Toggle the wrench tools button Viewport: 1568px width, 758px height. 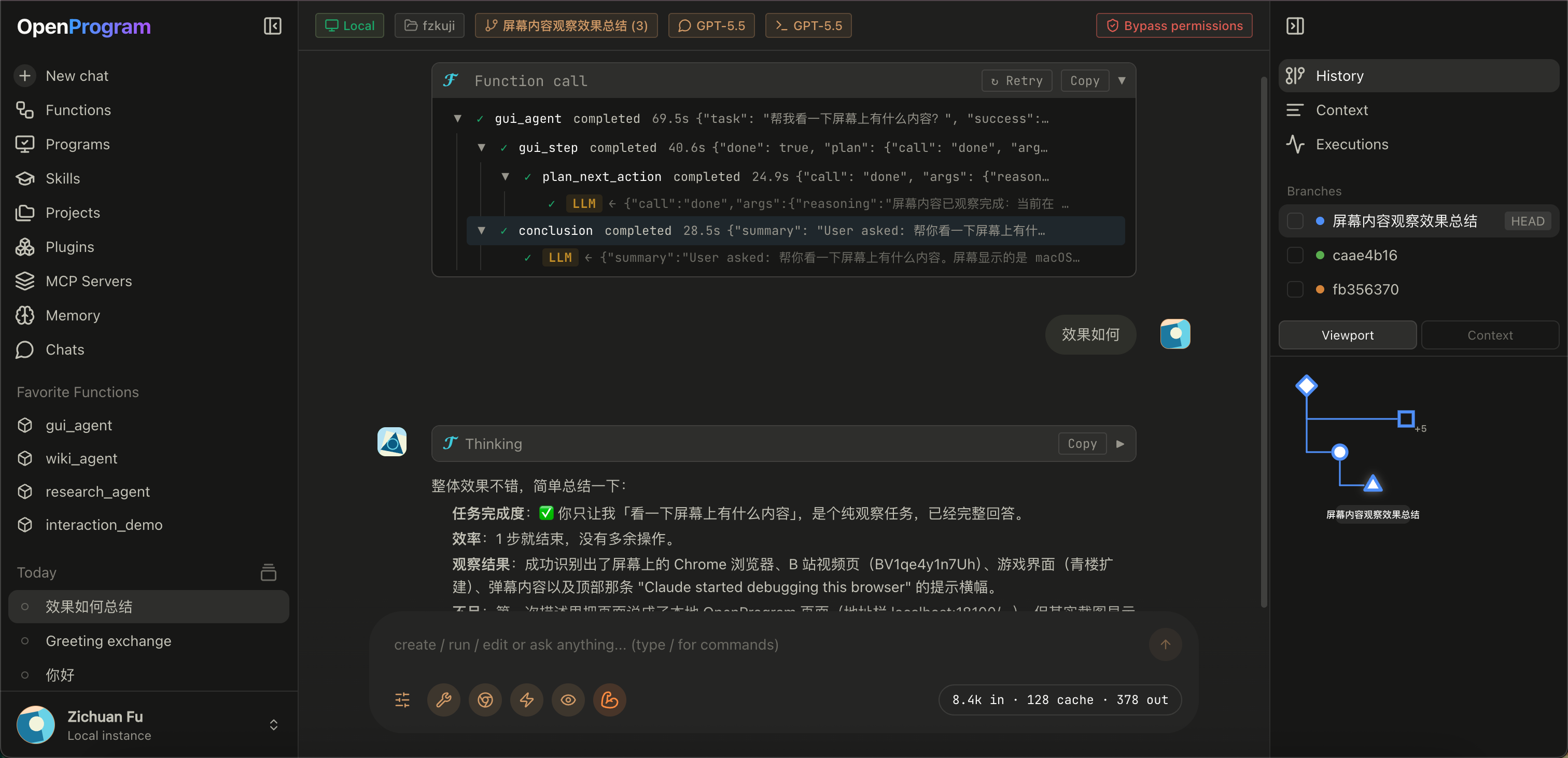click(x=444, y=699)
